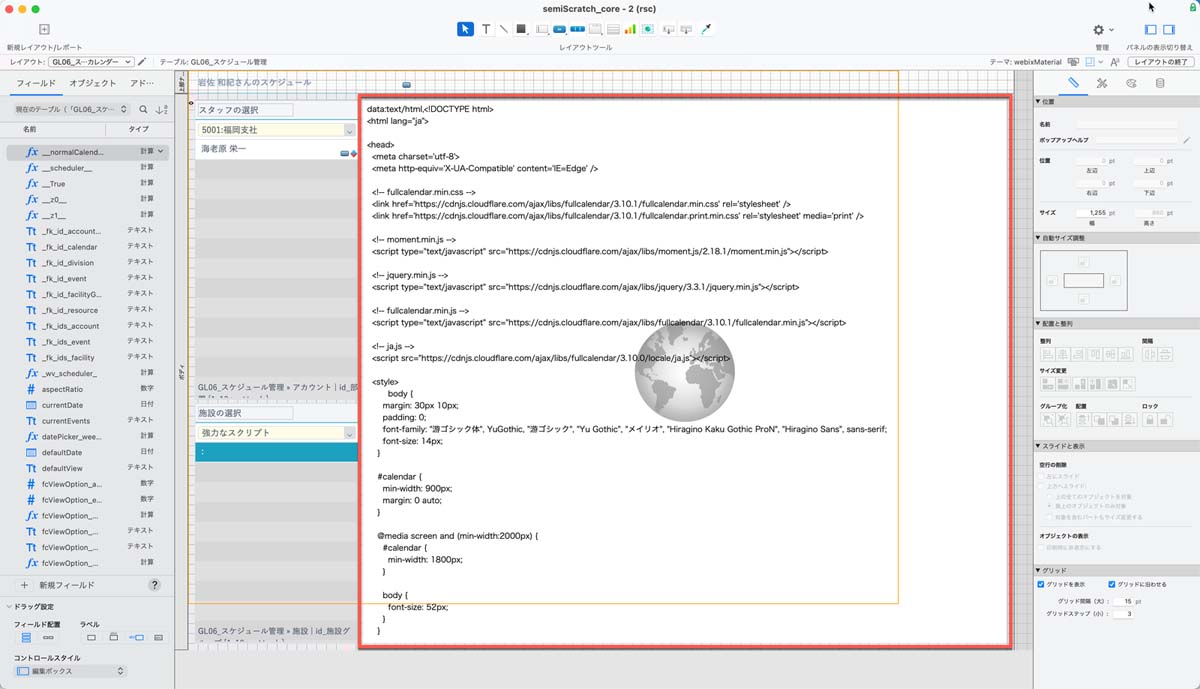Viewport: 1200px width, 689px height.
Task: Open the current table selector dropdown
Action: 71,109
